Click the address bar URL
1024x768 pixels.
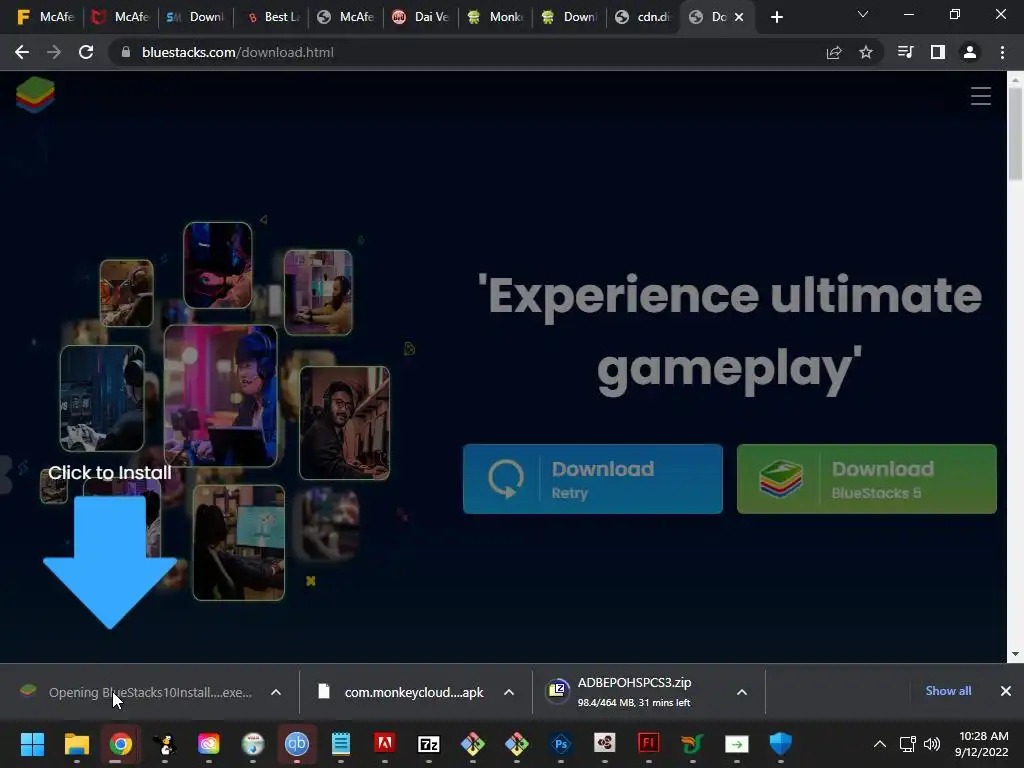tap(238, 52)
